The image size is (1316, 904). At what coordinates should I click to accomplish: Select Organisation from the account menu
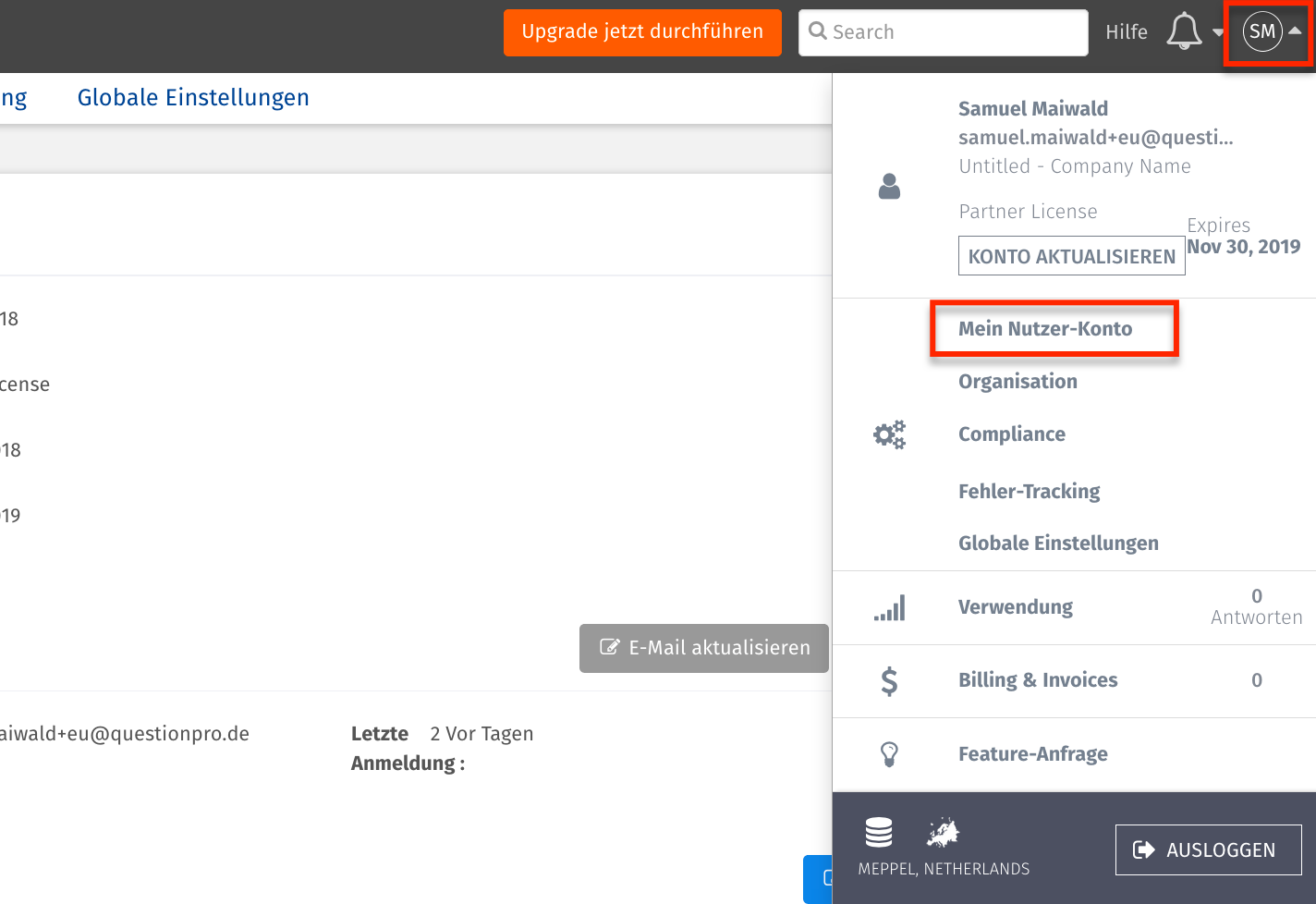click(x=1017, y=382)
